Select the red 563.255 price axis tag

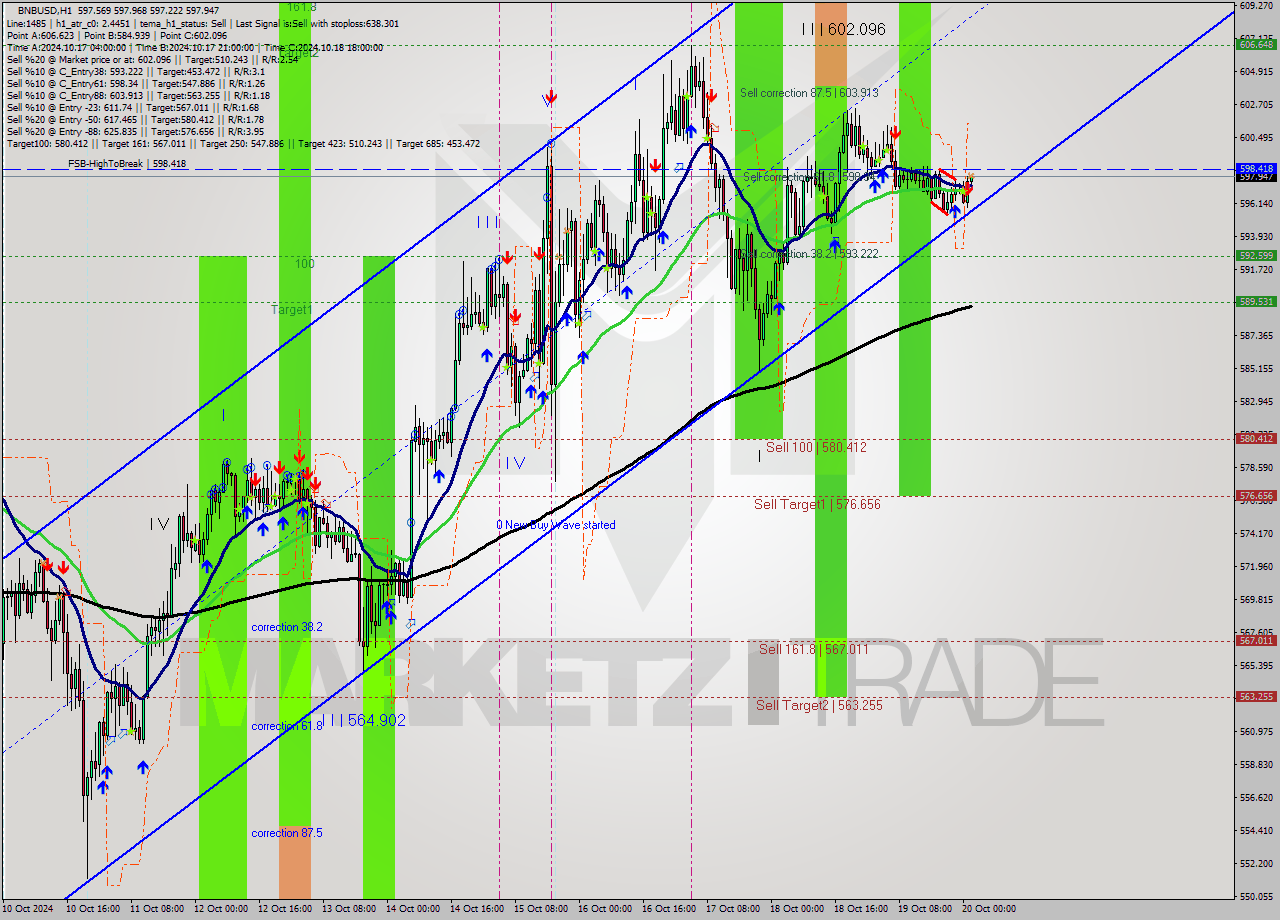coord(1257,697)
